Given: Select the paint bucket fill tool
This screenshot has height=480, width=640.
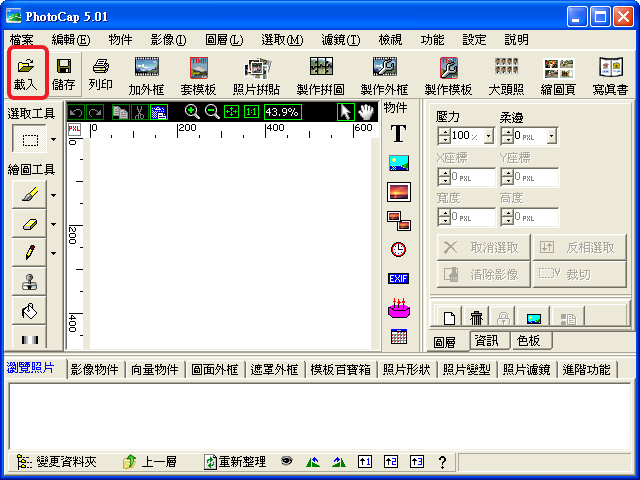Looking at the screenshot, I should pos(29,311).
